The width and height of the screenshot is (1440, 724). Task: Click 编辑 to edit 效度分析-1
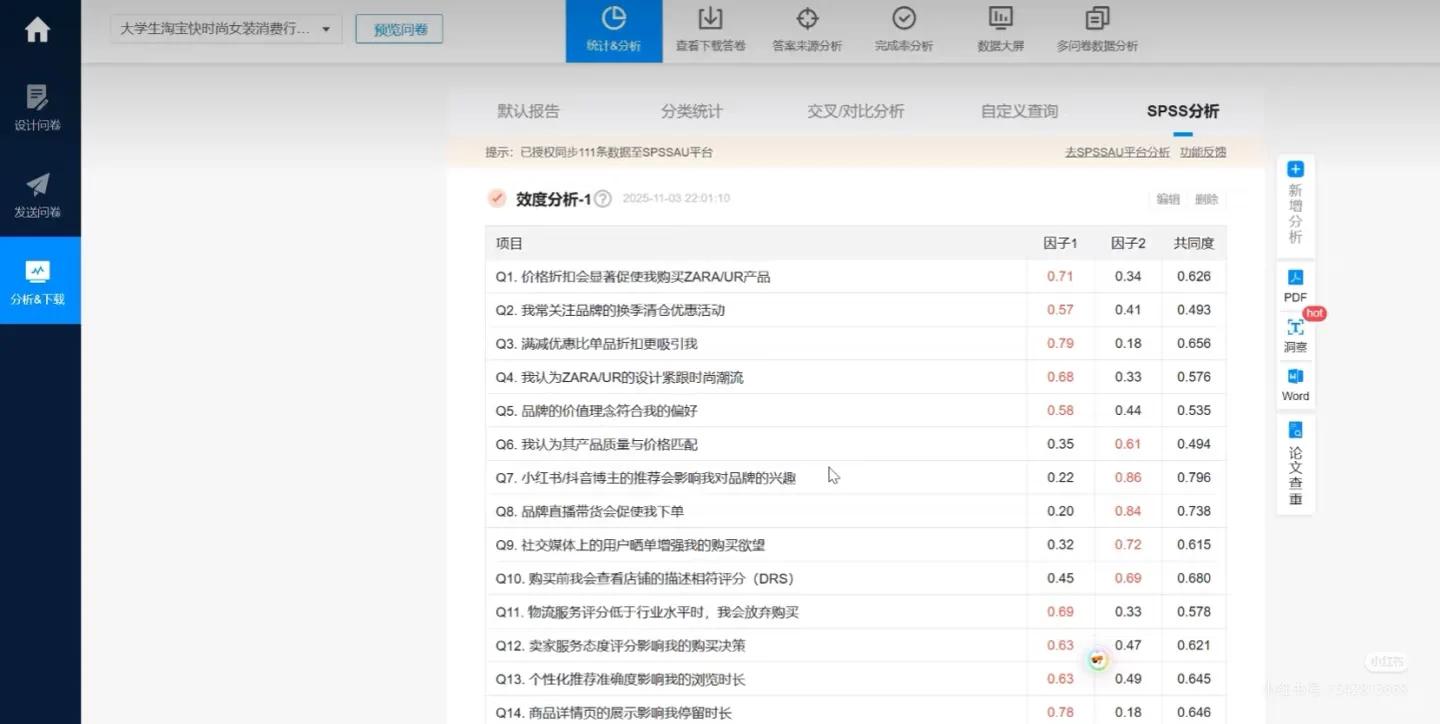1167,199
